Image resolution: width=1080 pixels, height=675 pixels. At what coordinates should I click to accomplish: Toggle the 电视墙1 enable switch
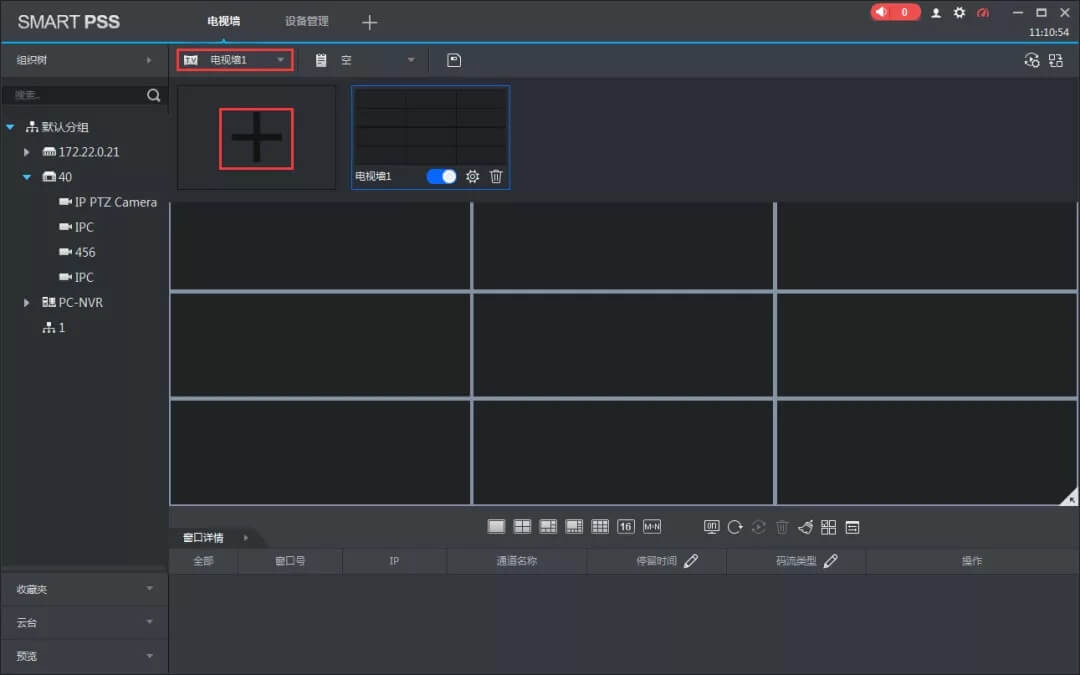(x=441, y=176)
